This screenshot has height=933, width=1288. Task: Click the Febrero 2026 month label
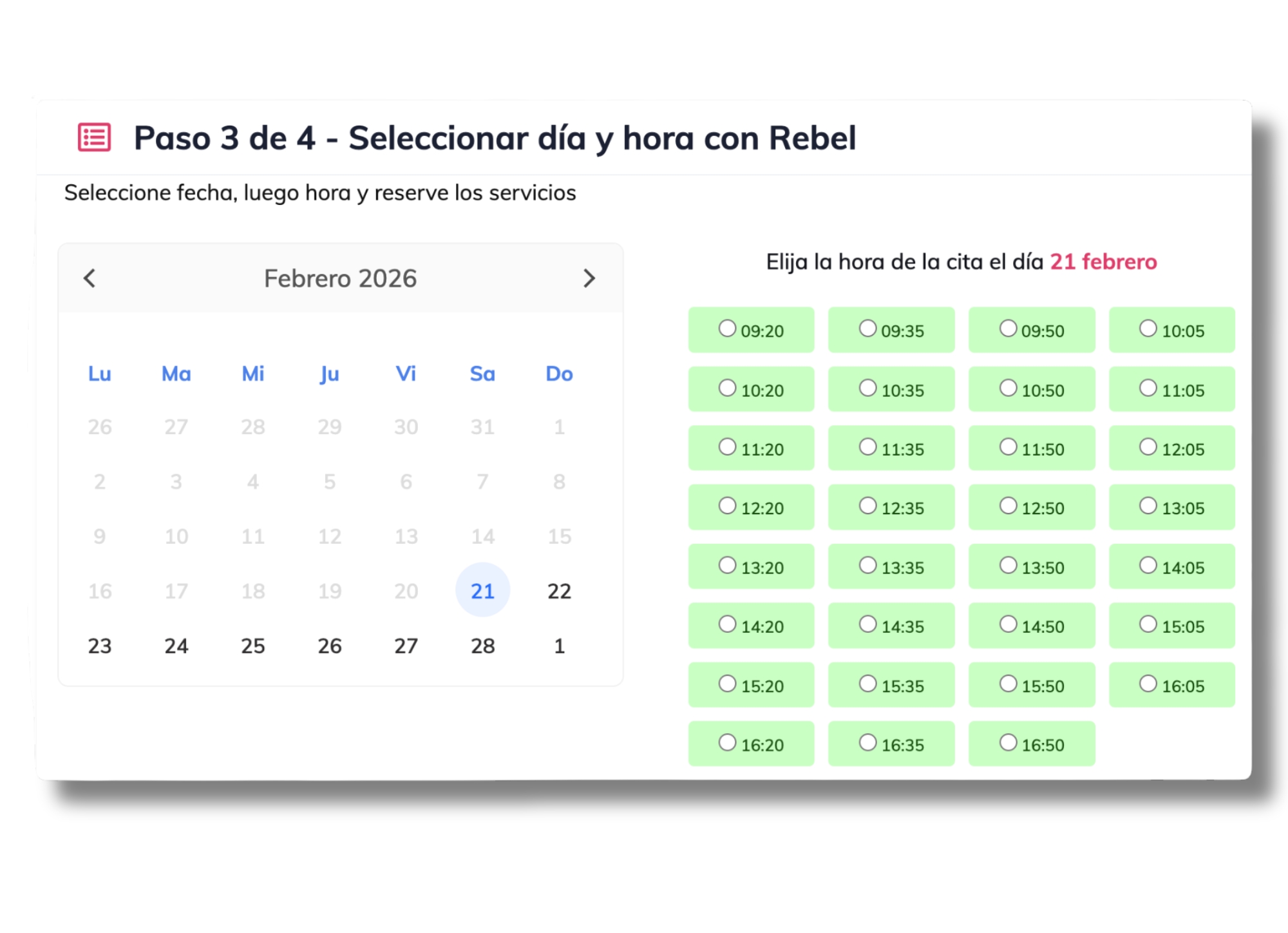(x=340, y=278)
